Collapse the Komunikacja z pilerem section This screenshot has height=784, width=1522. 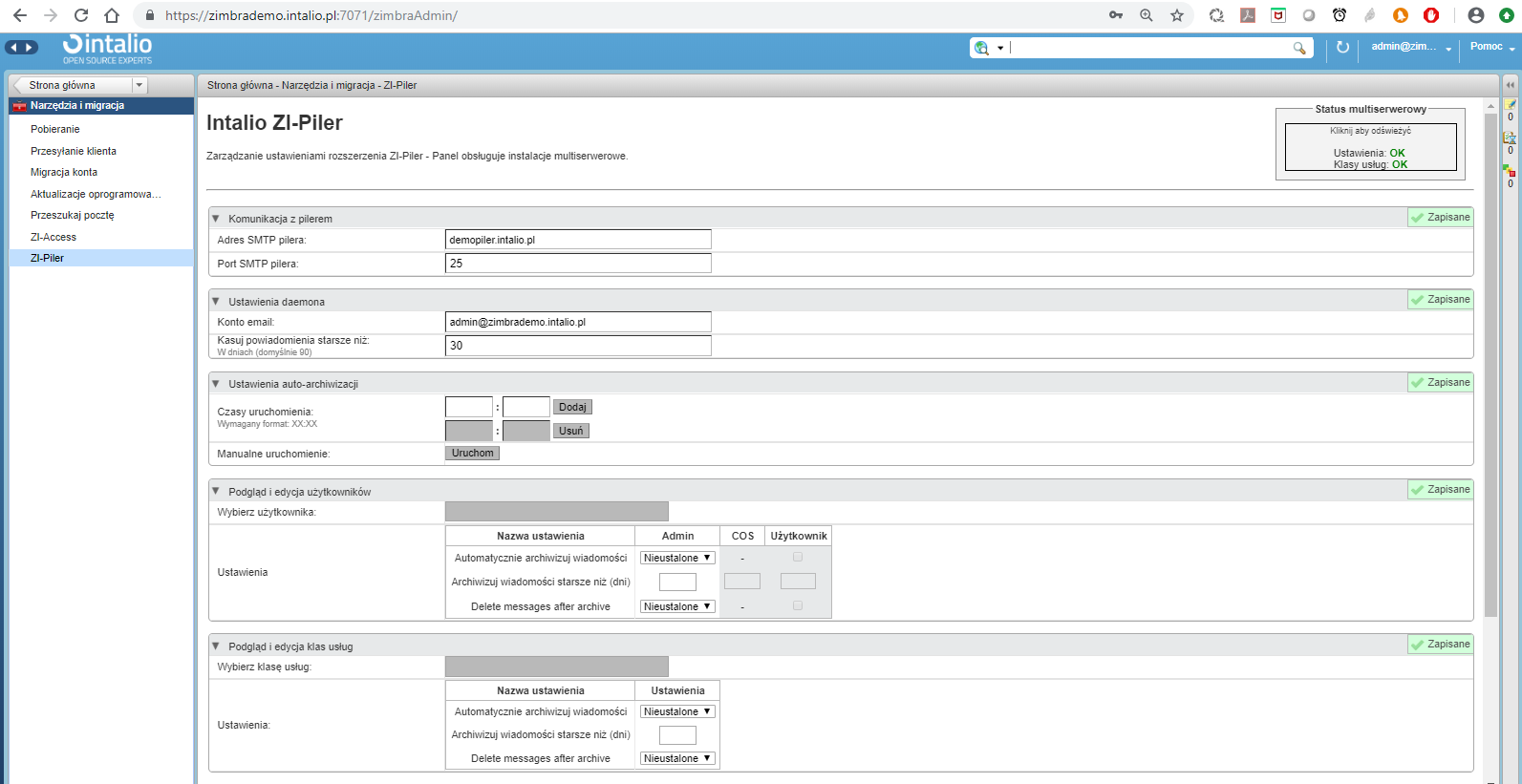point(216,219)
